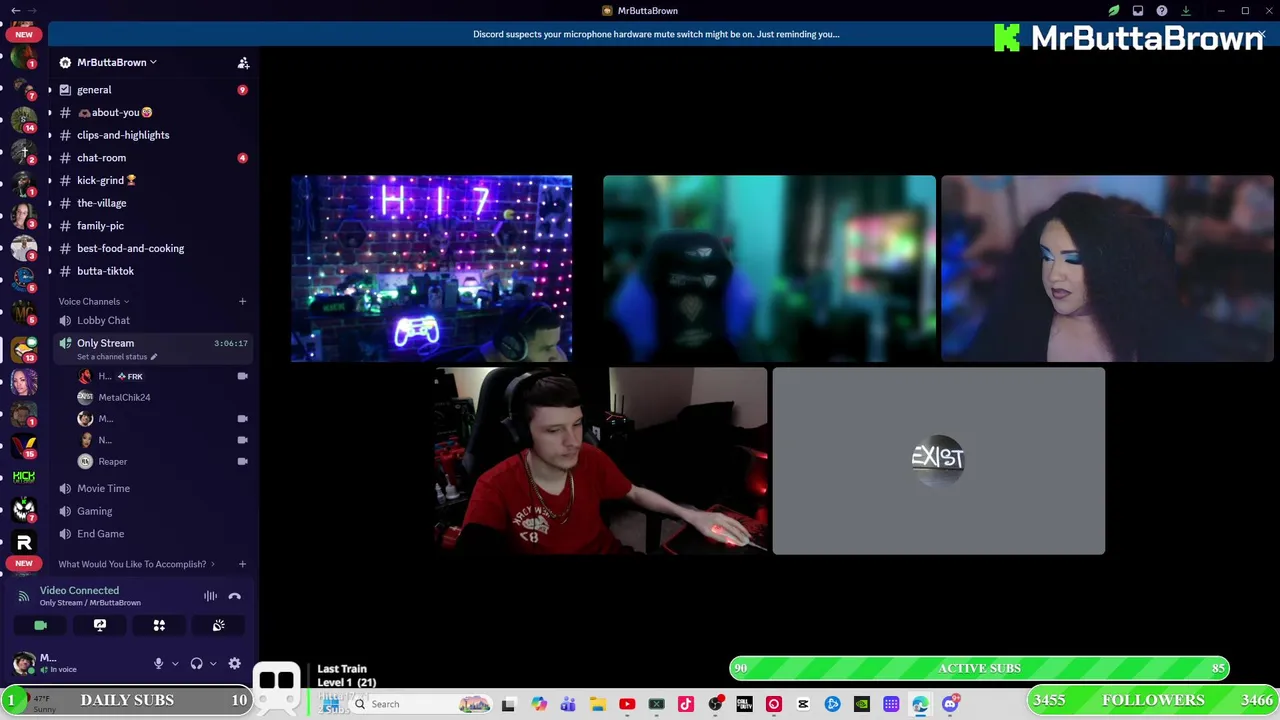Open microphone input options dropdown
1280x720 pixels.
coord(175,663)
